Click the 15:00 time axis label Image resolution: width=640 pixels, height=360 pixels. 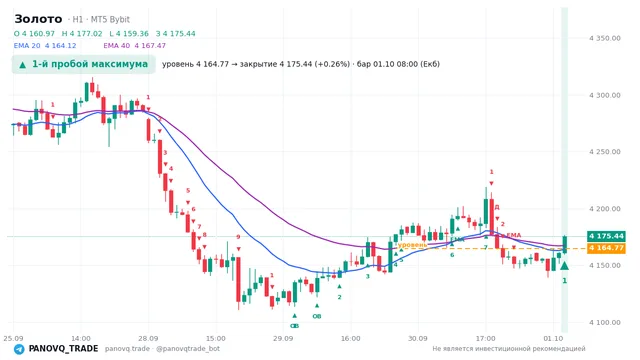point(216,338)
